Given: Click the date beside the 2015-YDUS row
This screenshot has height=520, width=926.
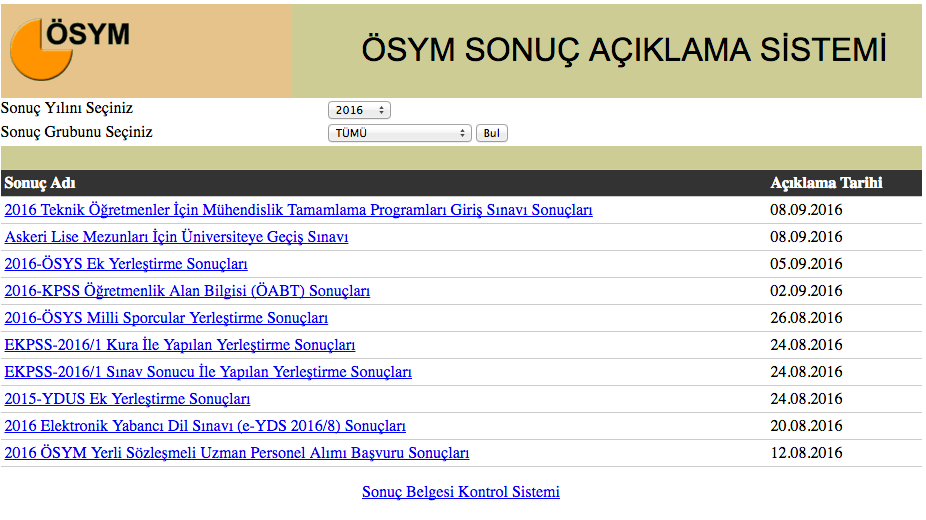Looking at the screenshot, I should tap(806, 399).
